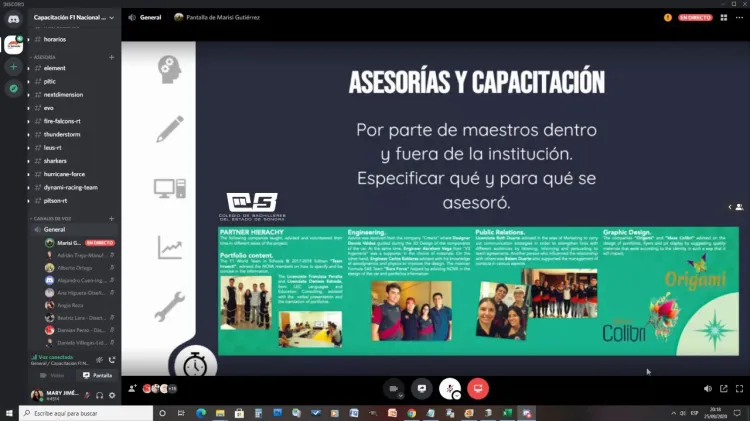Pop out stream to window
This screenshot has height=421, width=750.
(x=724, y=388)
